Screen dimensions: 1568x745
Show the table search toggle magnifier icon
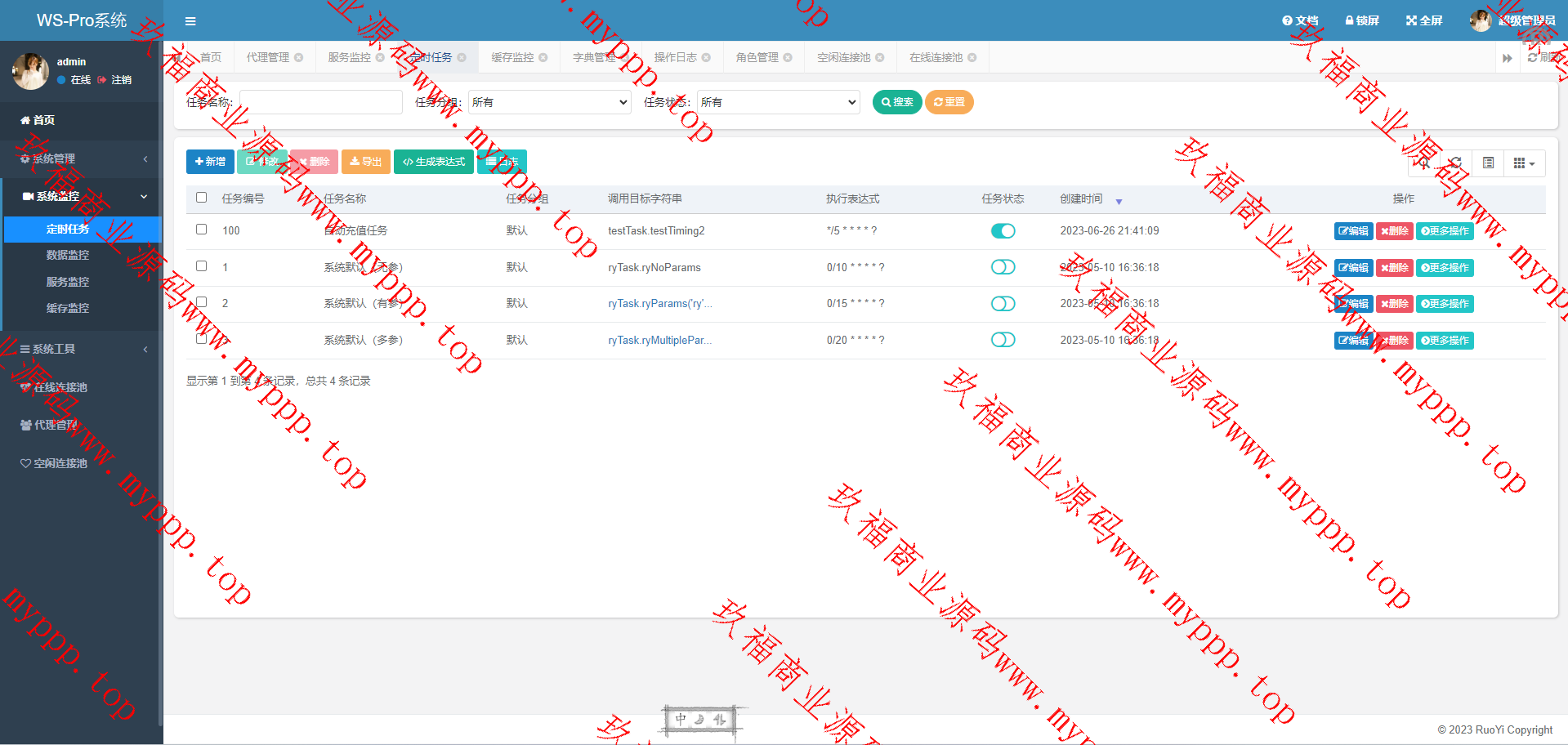click(1424, 163)
